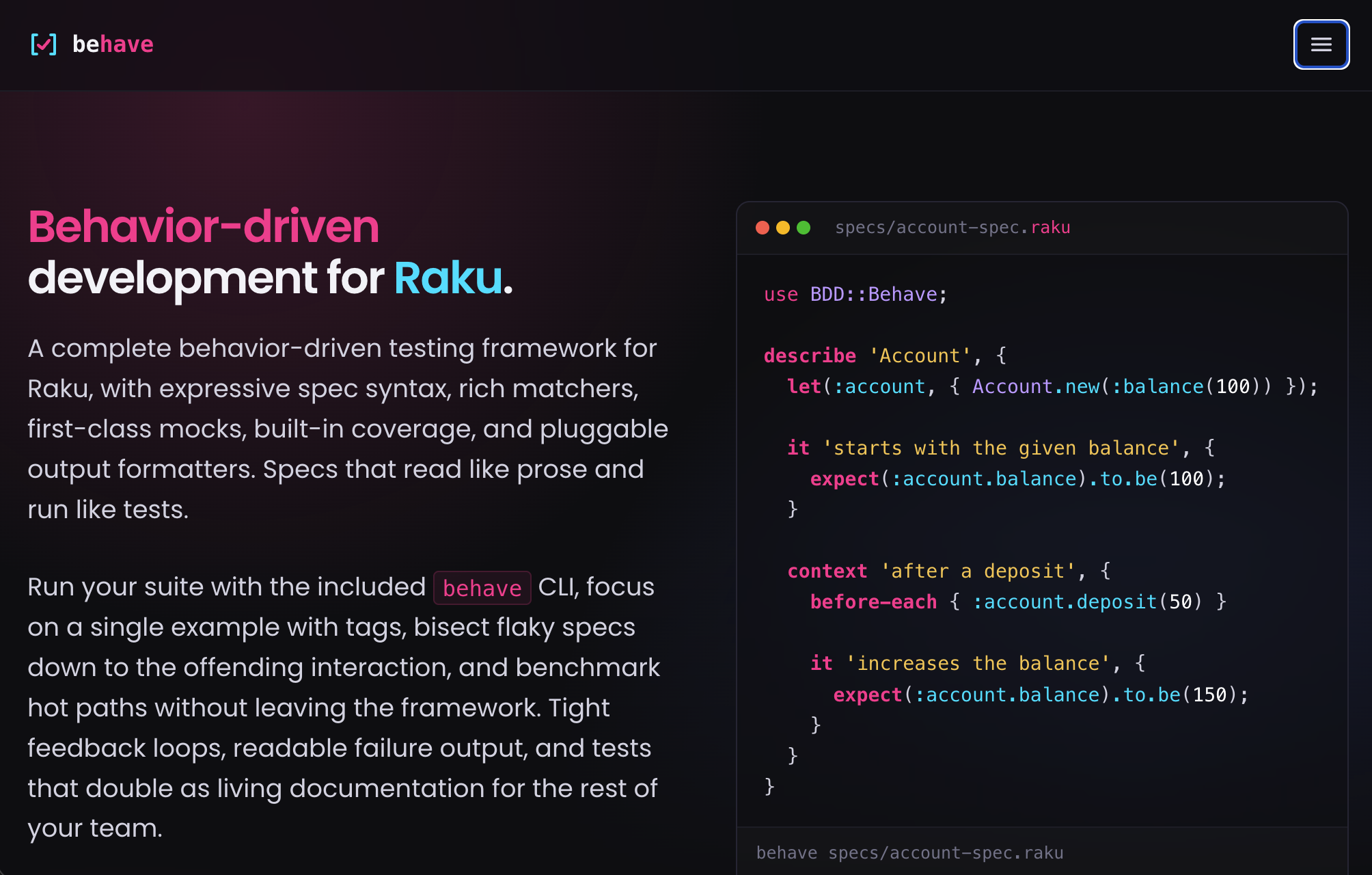Image resolution: width=1372 pixels, height=875 pixels.
Task: Click the expect to.be(150) code line
Action: tap(1041, 695)
